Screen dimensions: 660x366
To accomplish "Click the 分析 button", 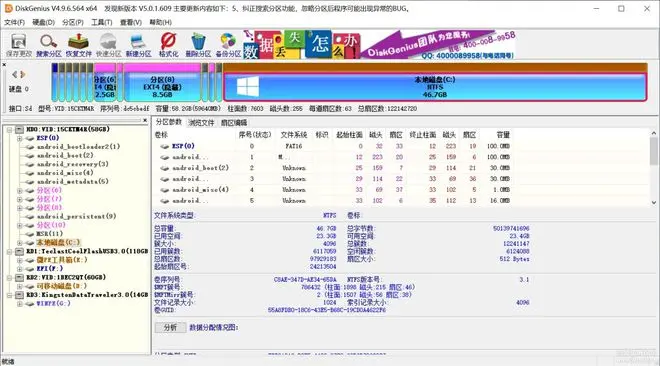I will (x=170, y=327).
